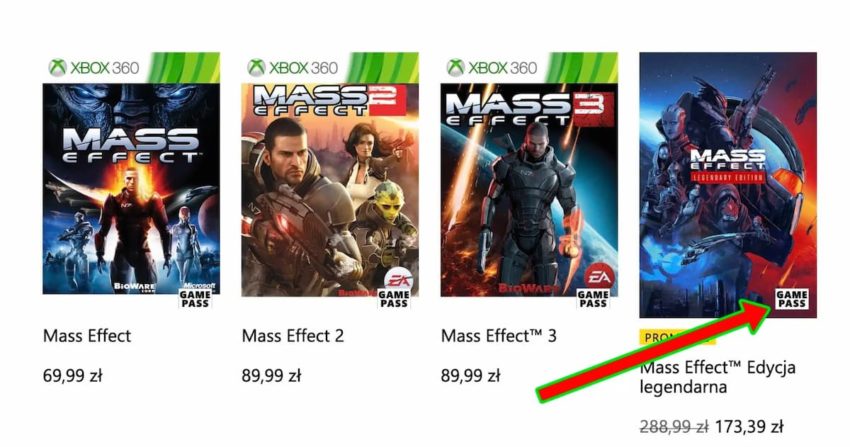850x447 pixels.
Task: Click Game Pass badge on Legendary Edition cover
Action: click(792, 299)
